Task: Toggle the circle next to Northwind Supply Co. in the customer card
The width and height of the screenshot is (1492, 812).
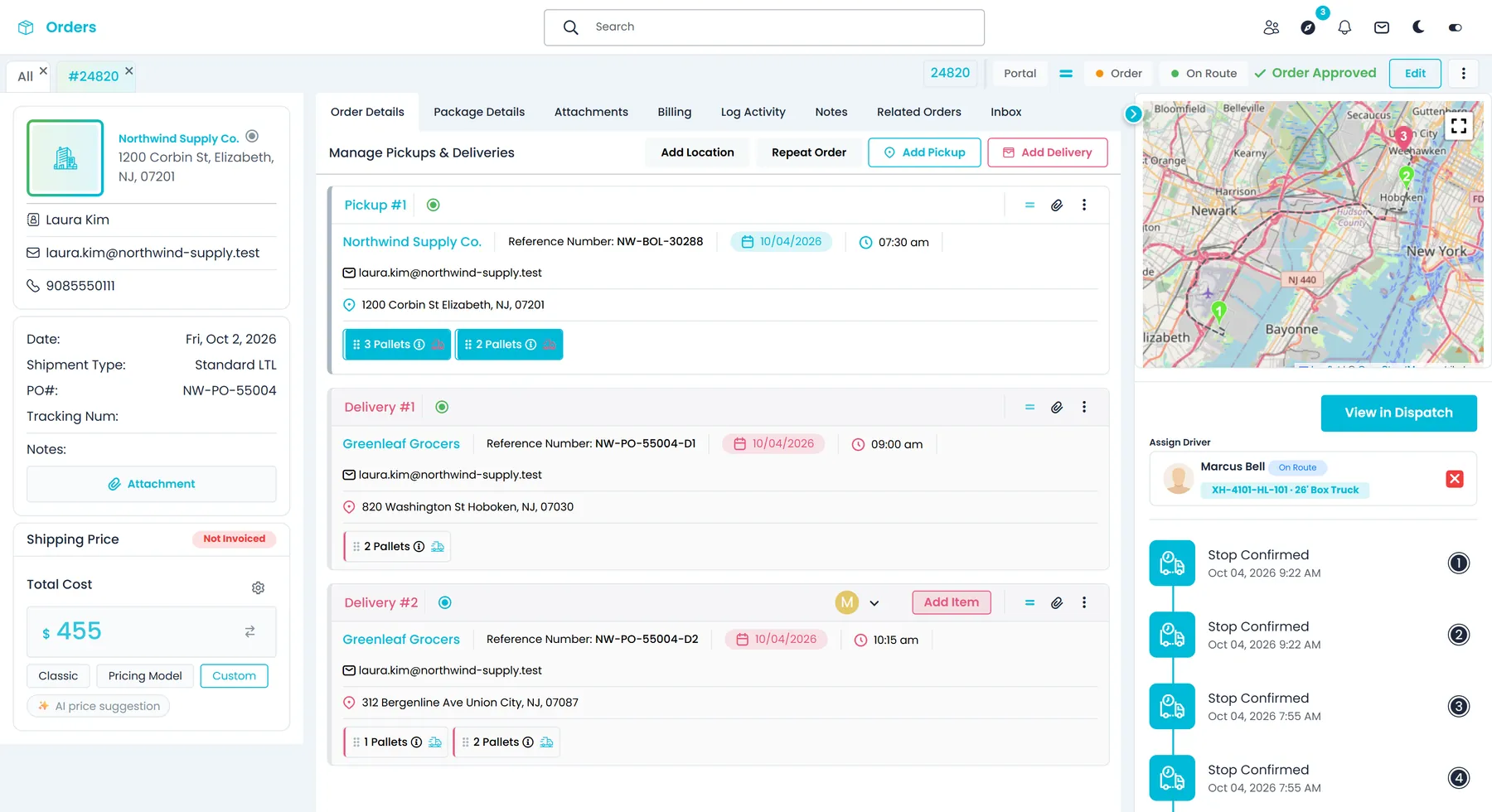Action: (253, 136)
